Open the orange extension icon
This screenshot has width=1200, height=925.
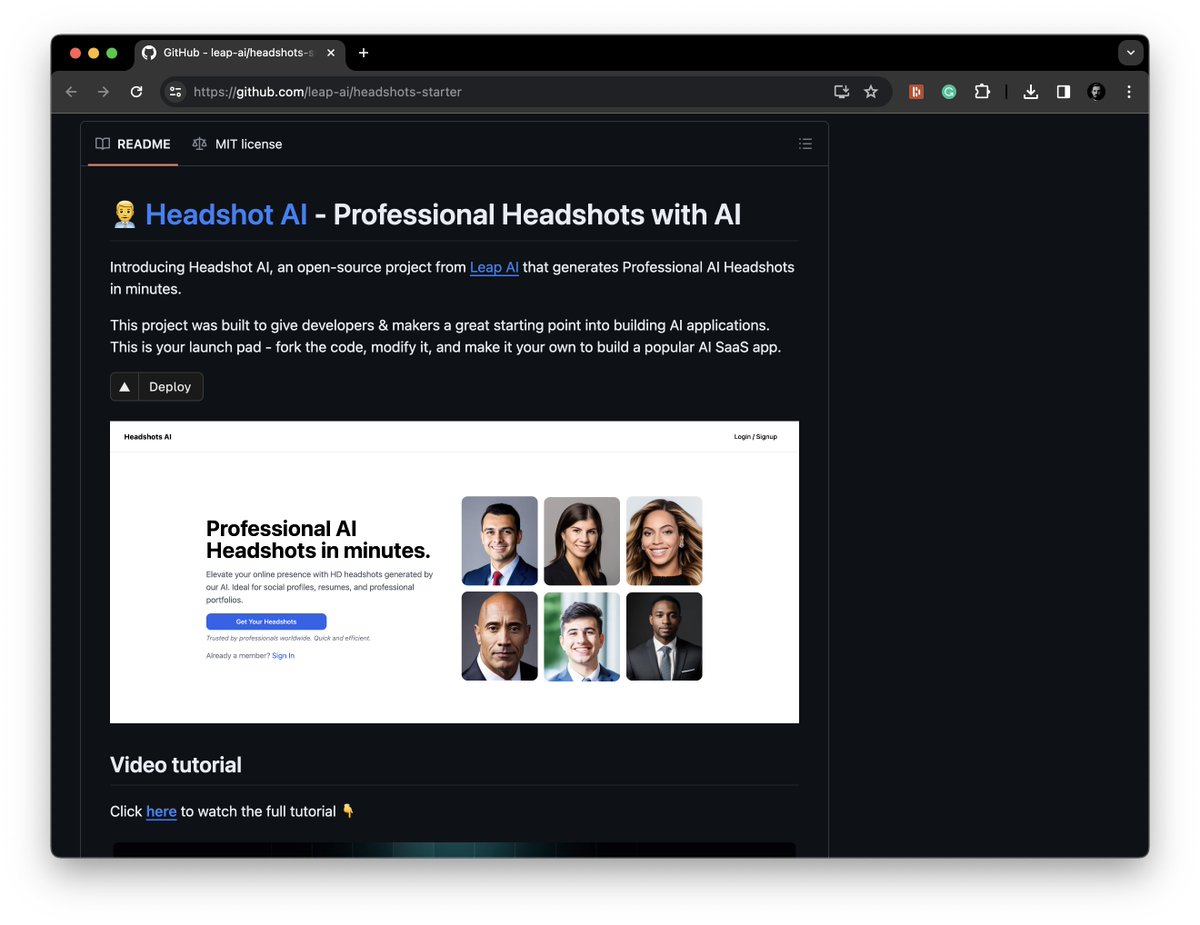tap(916, 92)
